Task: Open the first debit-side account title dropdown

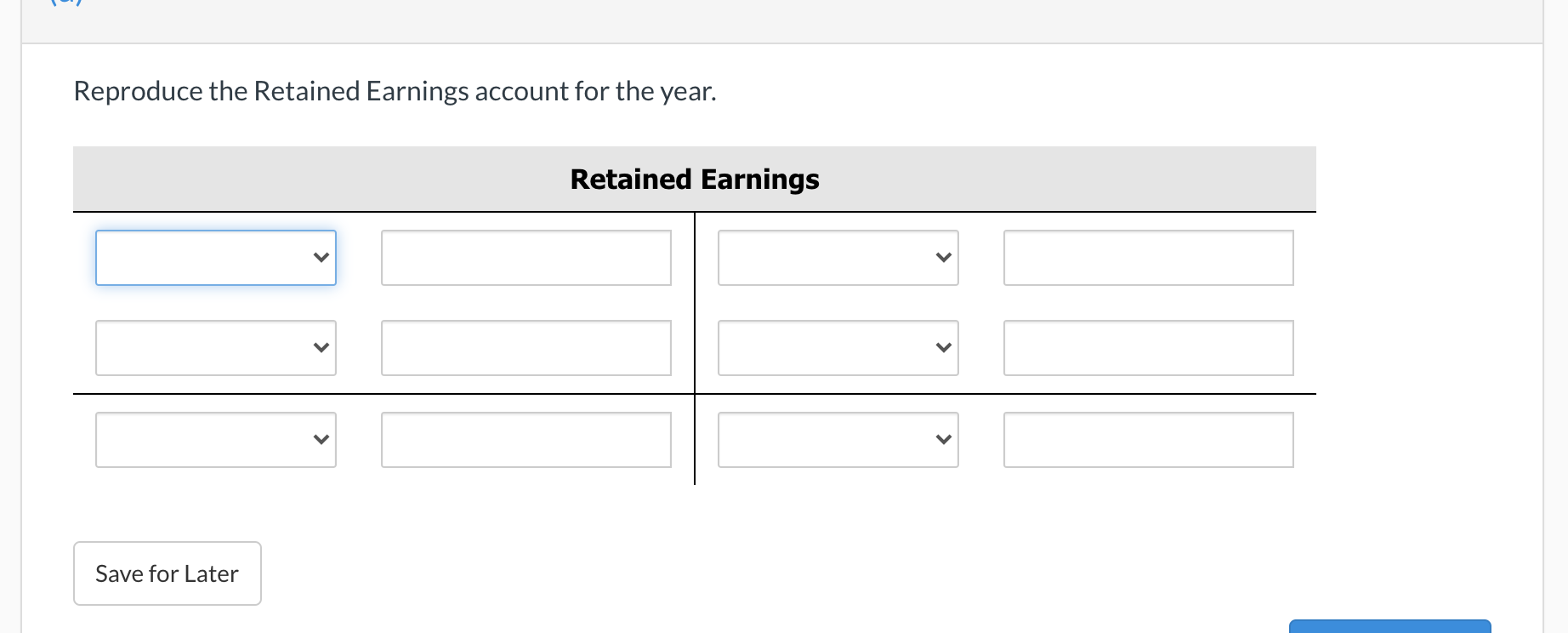Action: click(x=215, y=257)
